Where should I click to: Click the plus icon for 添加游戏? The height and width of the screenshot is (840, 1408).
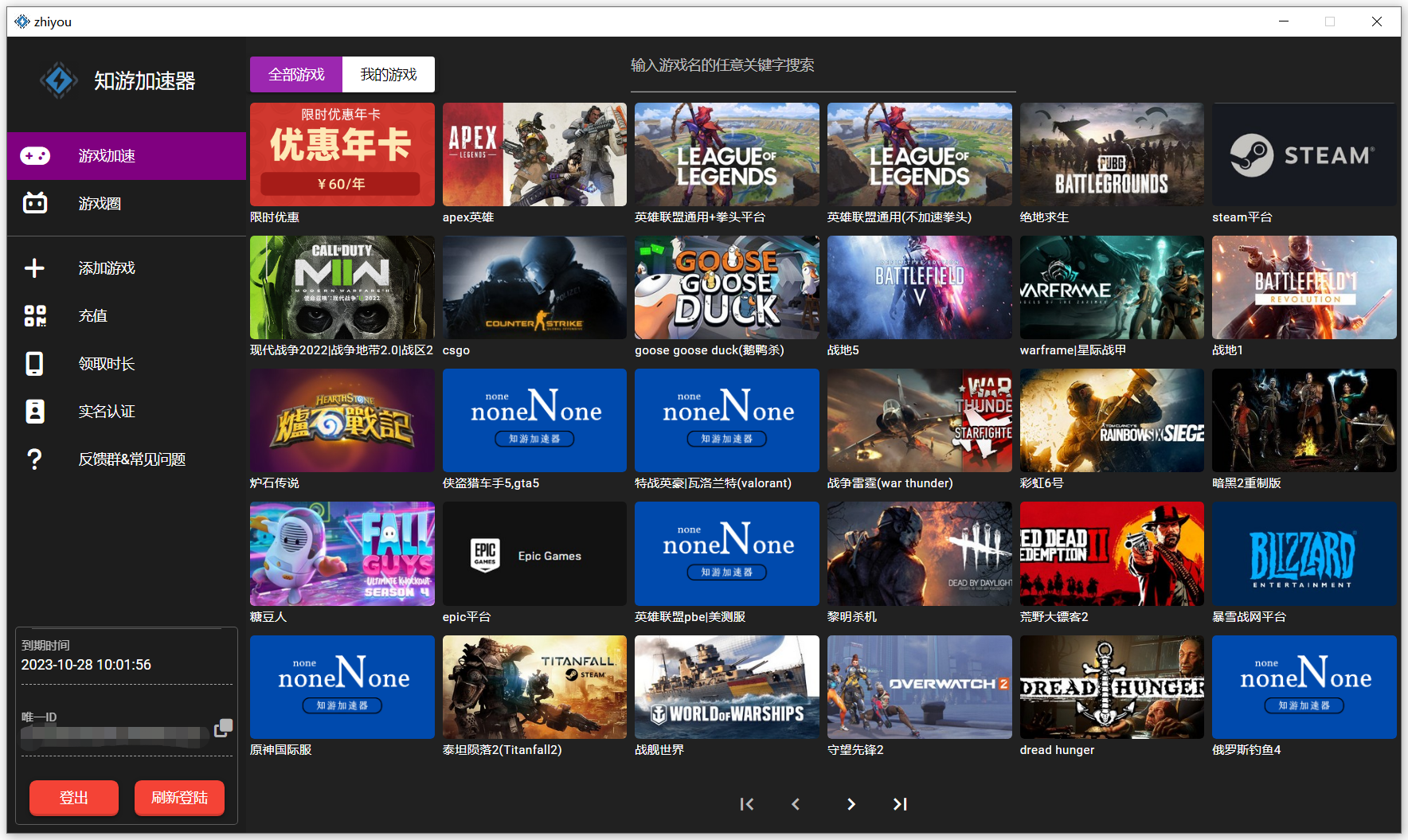34,268
